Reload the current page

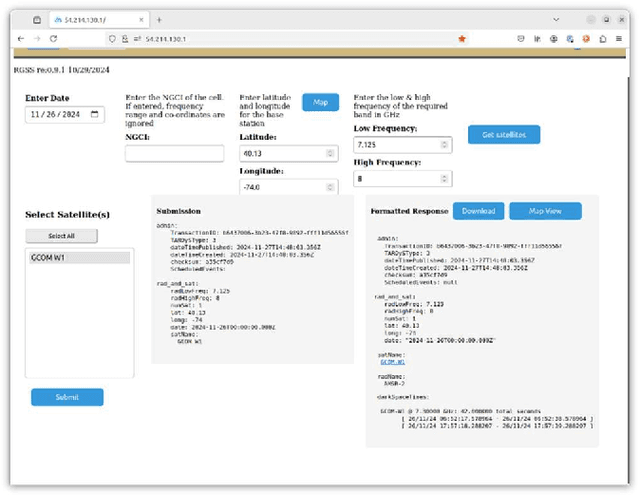click(x=53, y=38)
